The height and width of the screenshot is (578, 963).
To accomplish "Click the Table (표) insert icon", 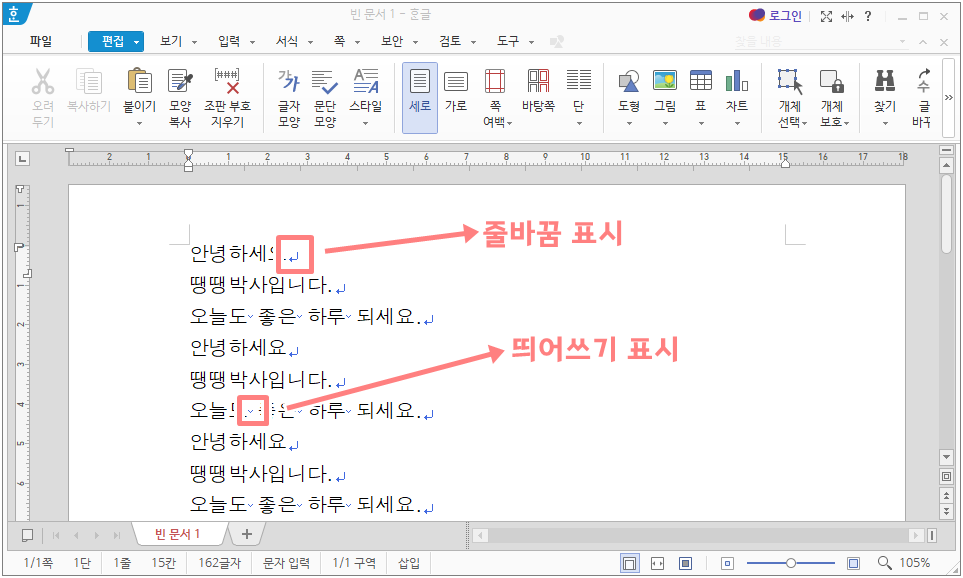I will point(701,82).
